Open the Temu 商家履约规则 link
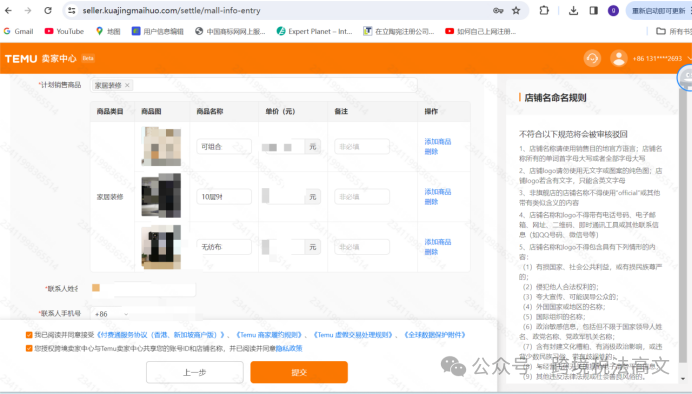Image resolution: width=692 pixels, height=394 pixels. [270, 335]
